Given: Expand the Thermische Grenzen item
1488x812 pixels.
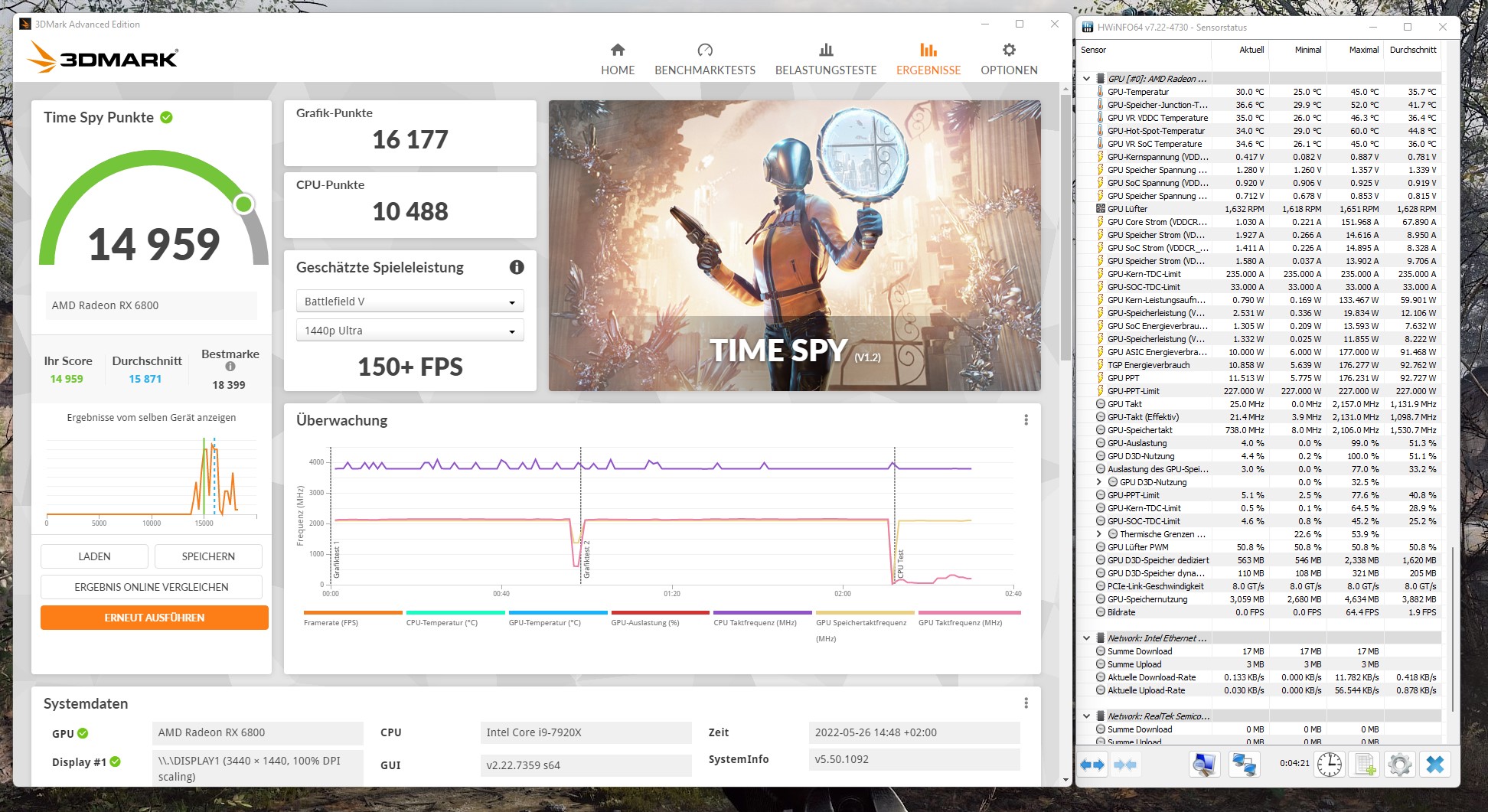Looking at the screenshot, I should click(x=1099, y=534).
